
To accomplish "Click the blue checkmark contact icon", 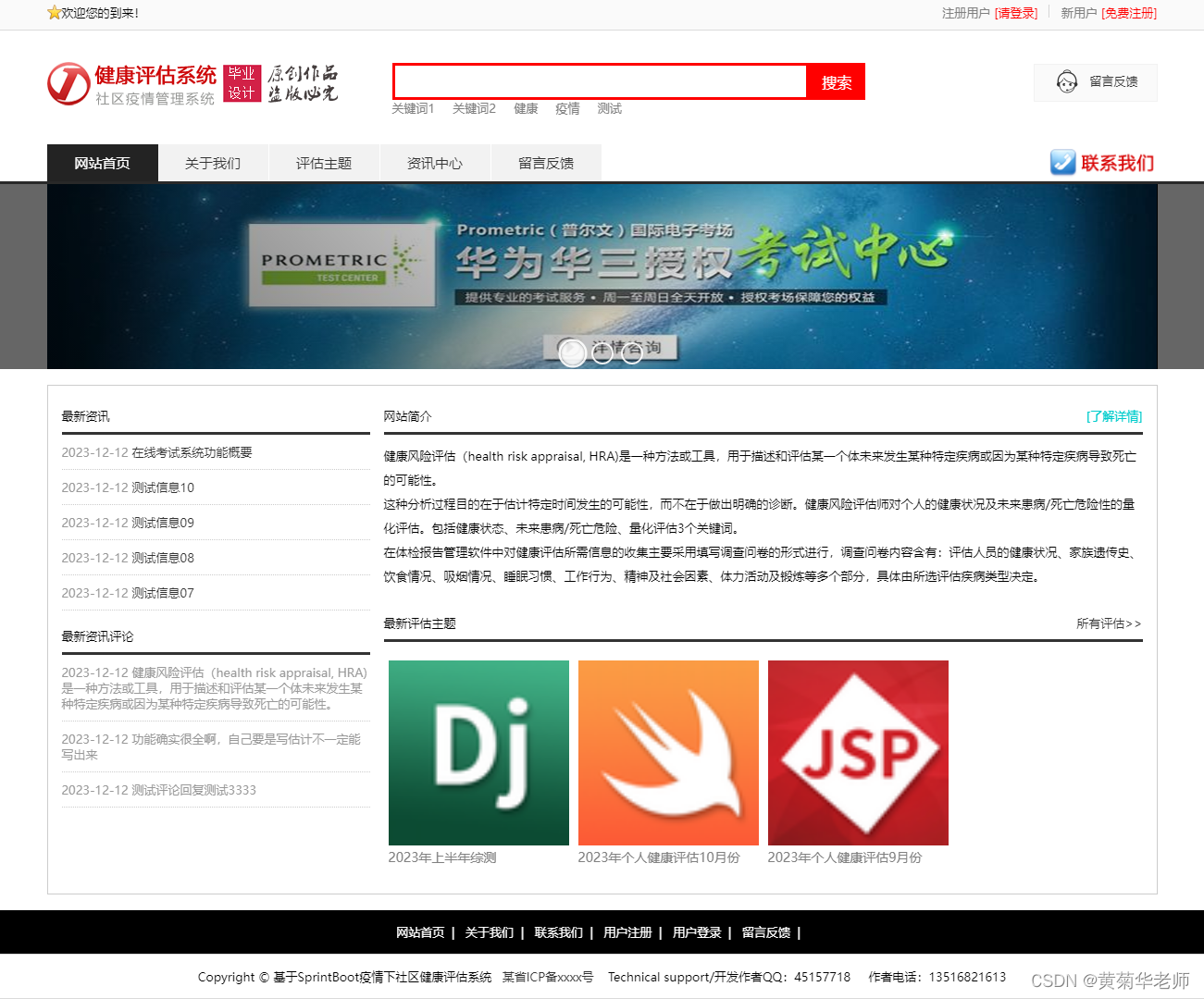I will coord(1062,163).
